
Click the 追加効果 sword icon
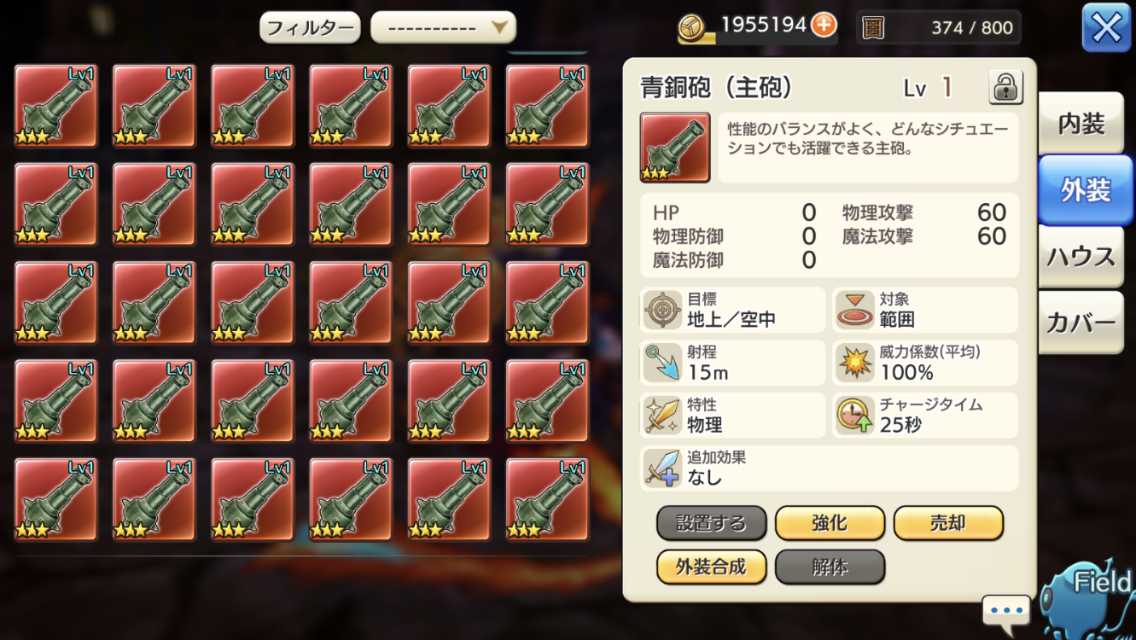click(662, 468)
